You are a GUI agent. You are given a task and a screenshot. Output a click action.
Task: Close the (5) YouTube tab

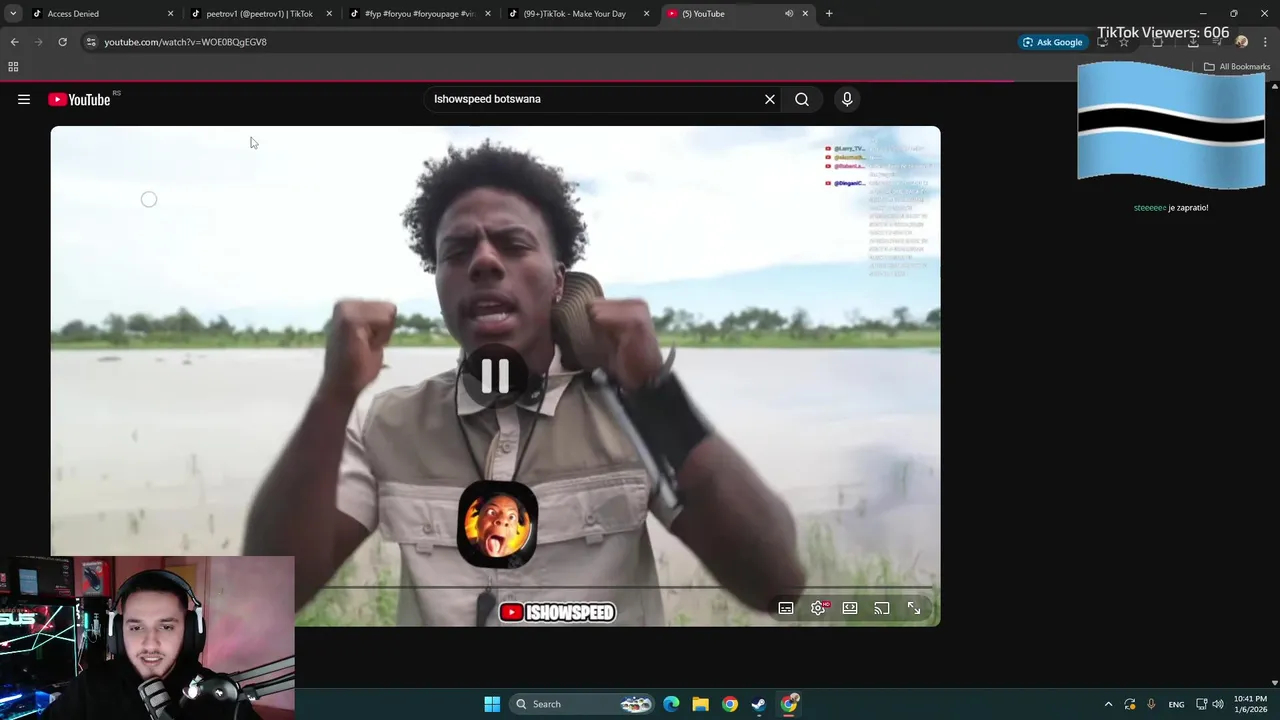805,14
